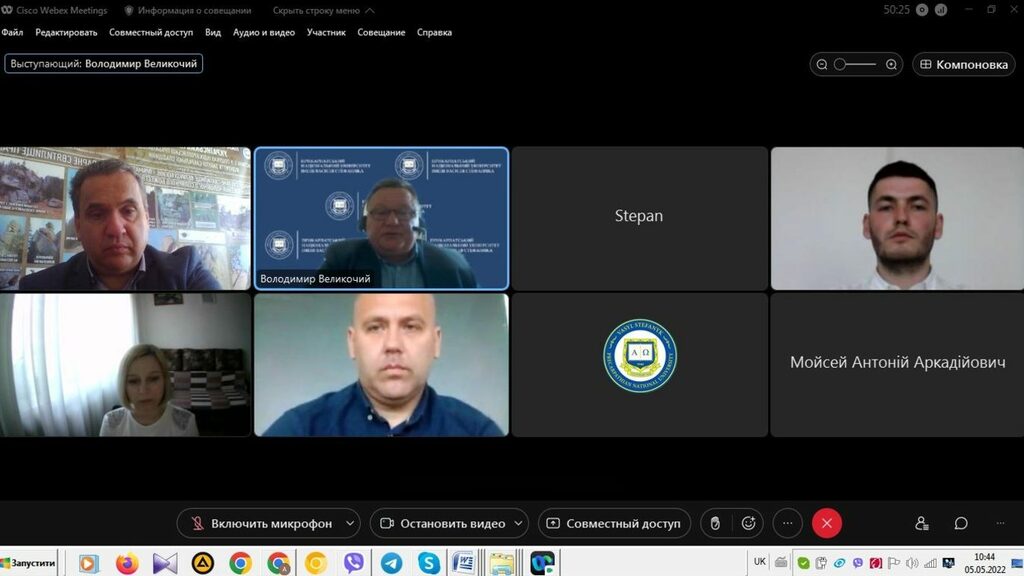Select Володимир Великочий's video tile
The image size is (1024, 576).
click(381, 218)
